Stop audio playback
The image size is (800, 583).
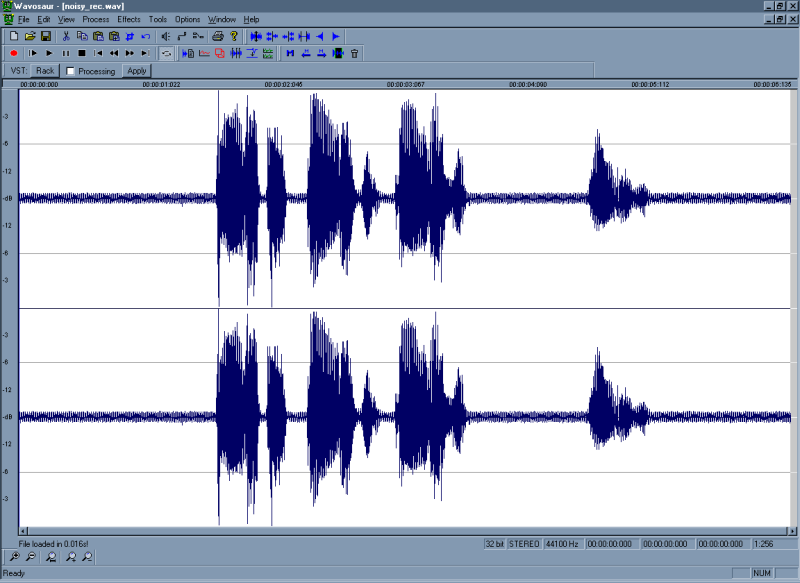81,52
